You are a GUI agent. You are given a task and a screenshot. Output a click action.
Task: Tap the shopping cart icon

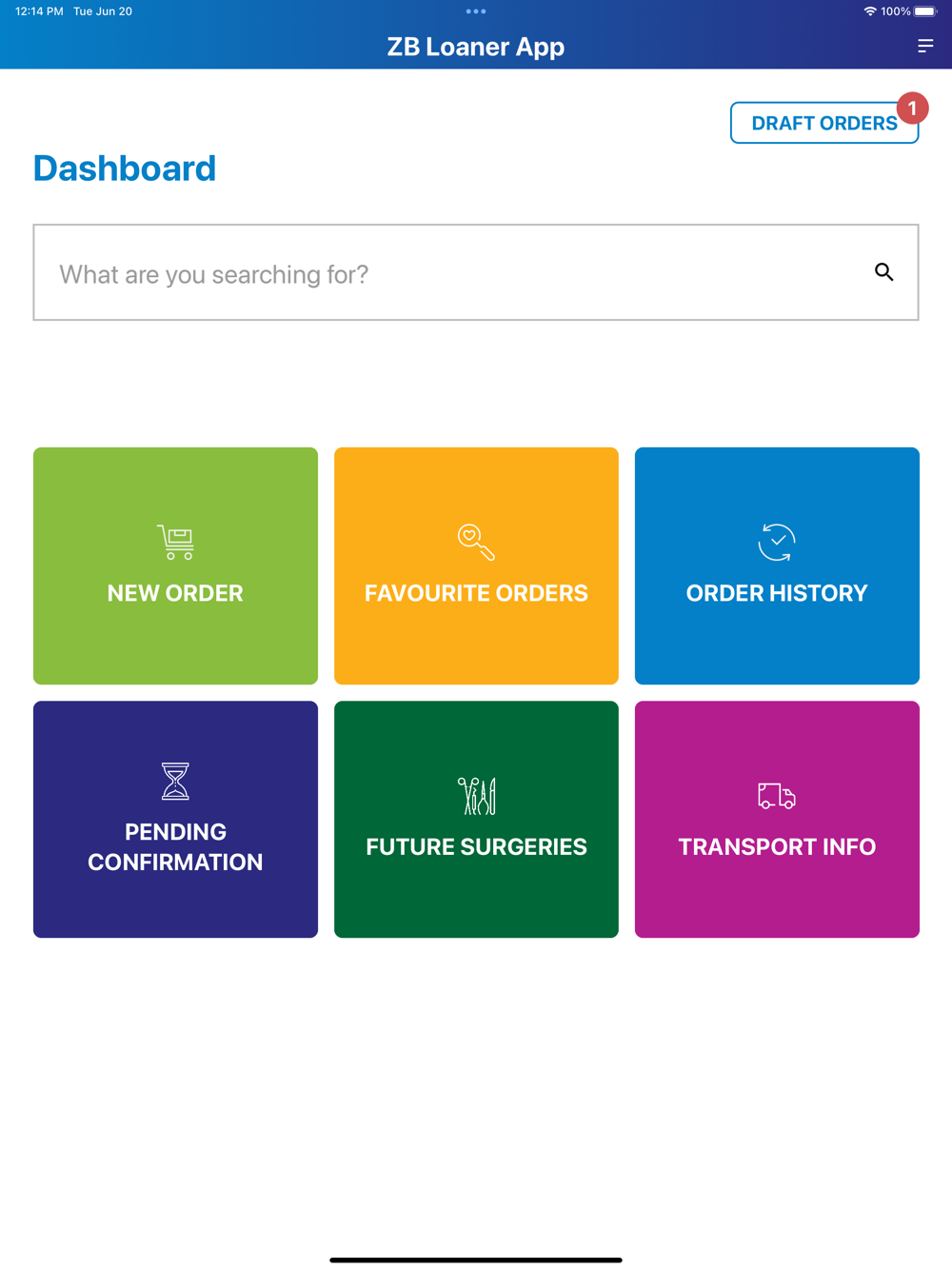click(176, 542)
